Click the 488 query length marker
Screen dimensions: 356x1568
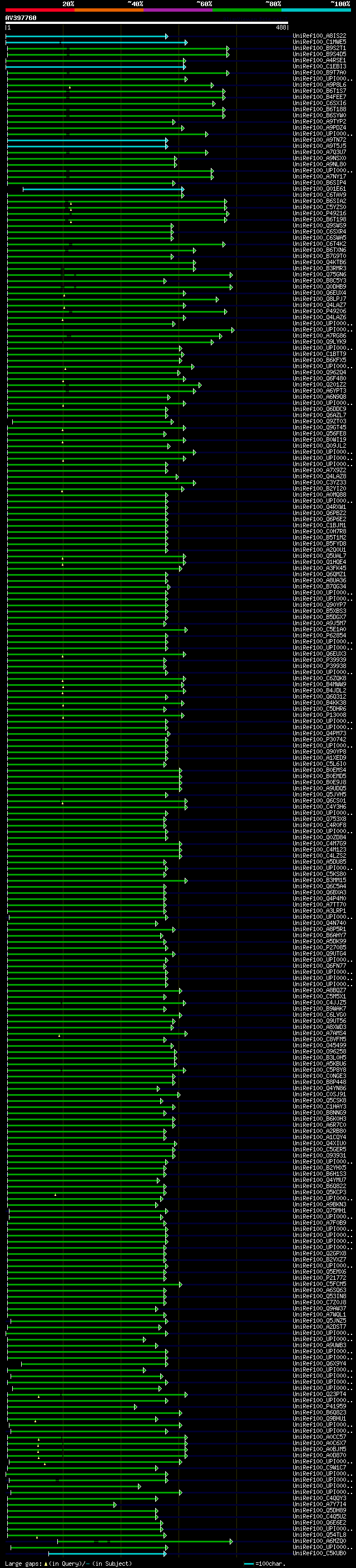click(281, 27)
